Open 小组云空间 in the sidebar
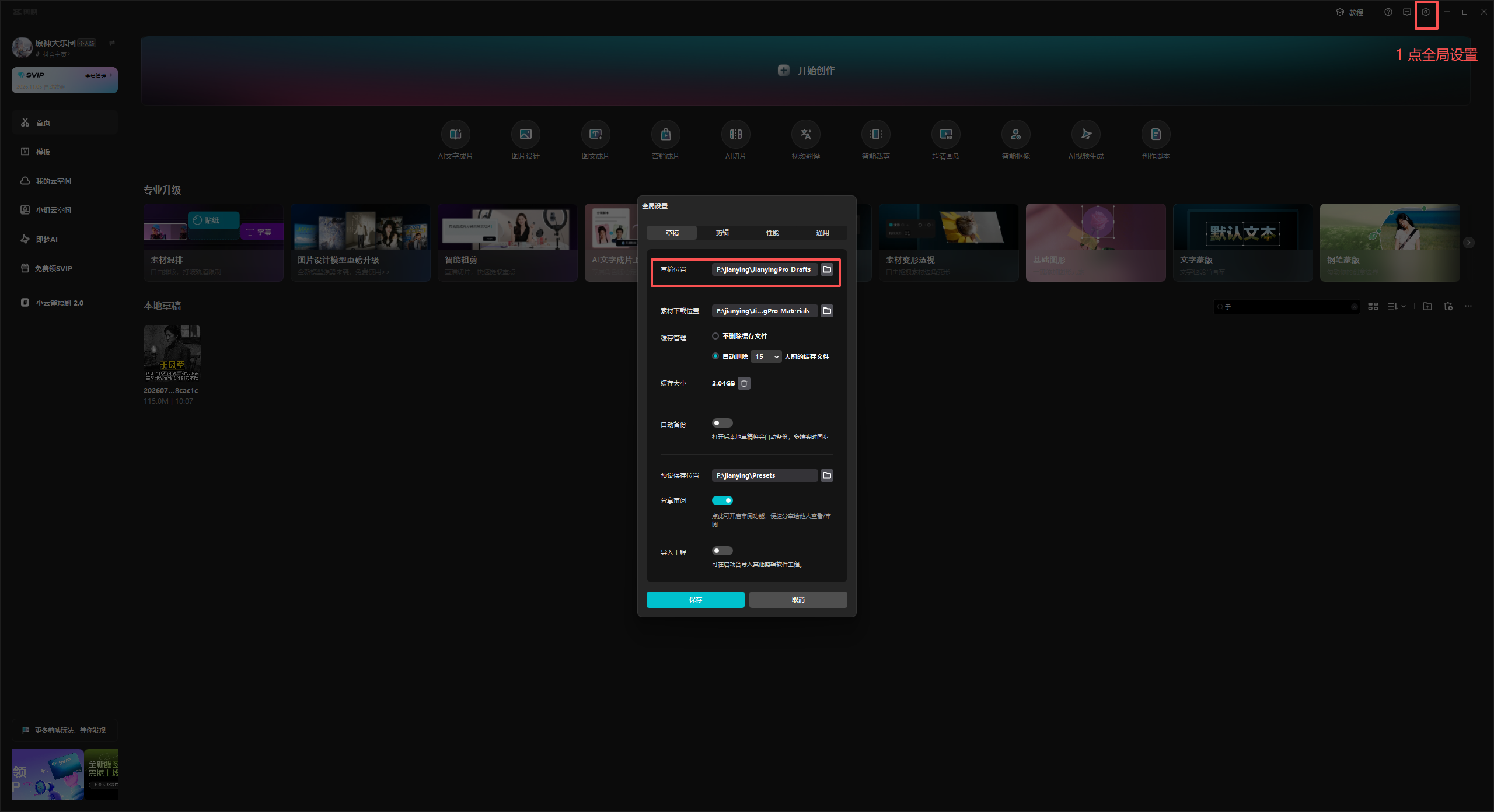1494x812 pixels. pos(65,210)
